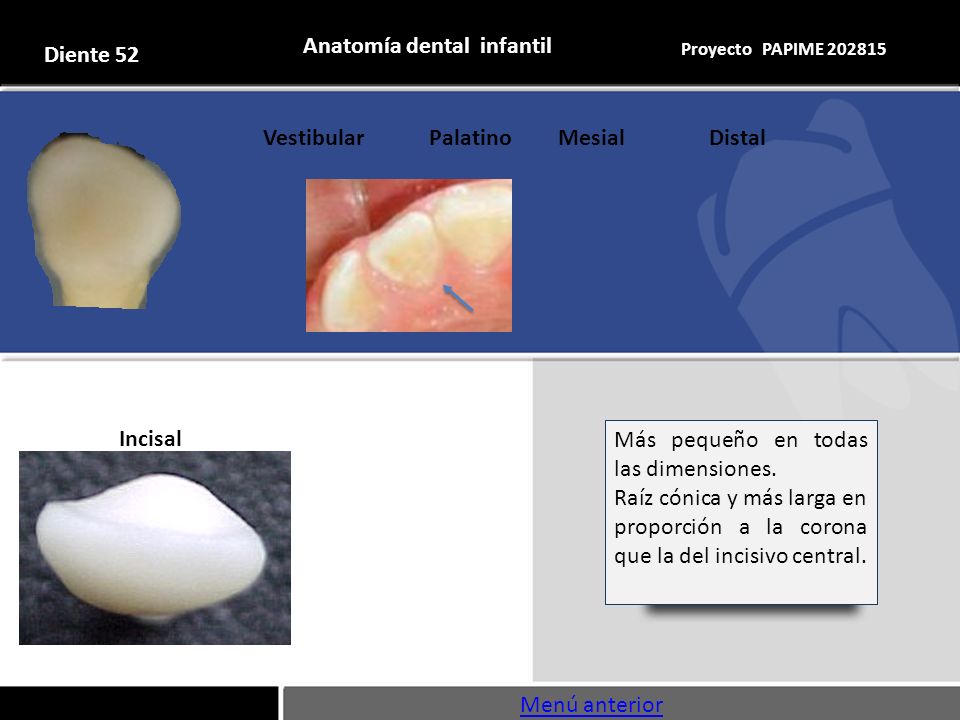
Task: Select the Palatino view tab
Action: tap(470, 138)
